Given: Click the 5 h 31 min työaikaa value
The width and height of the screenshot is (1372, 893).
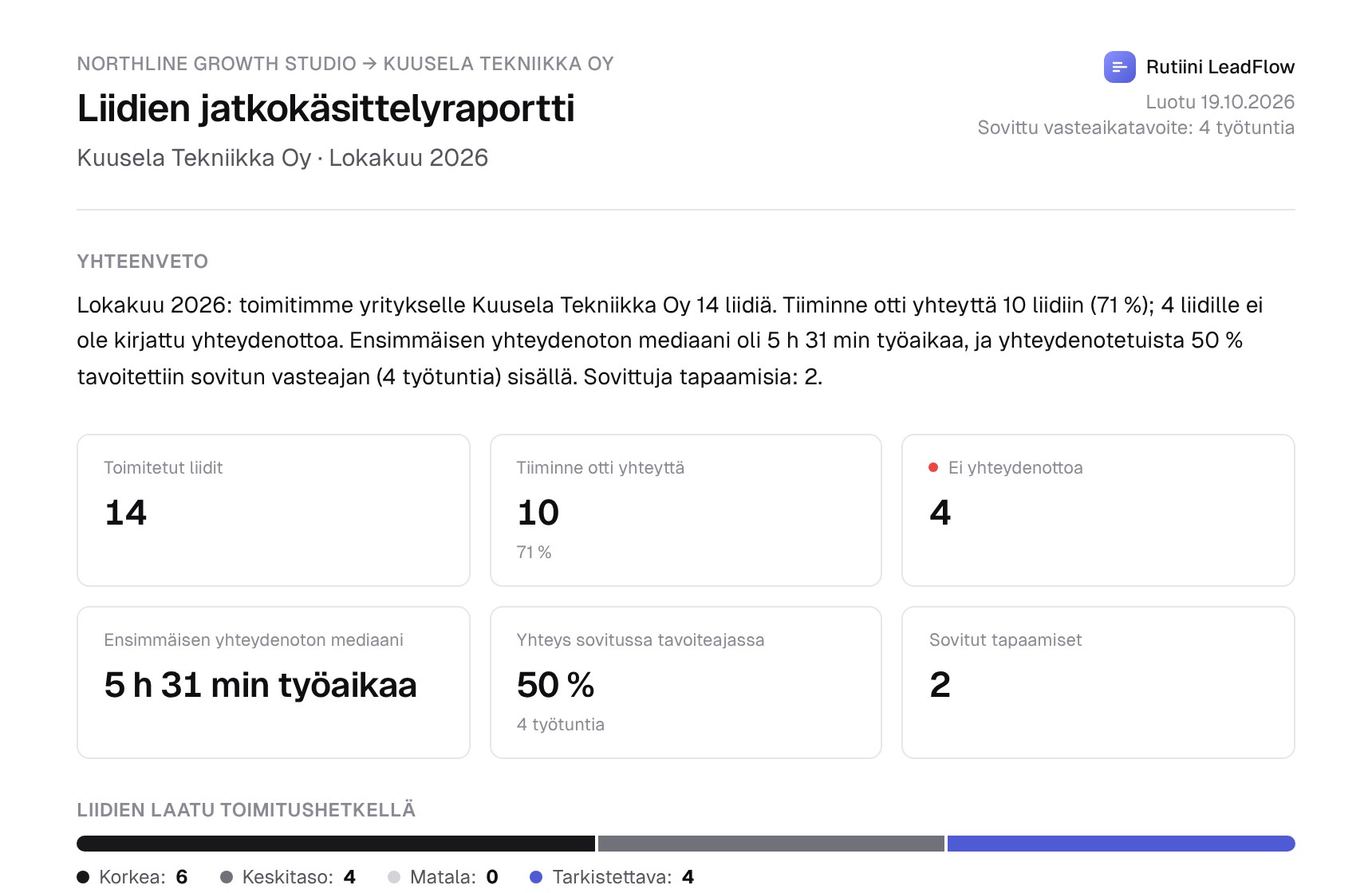Looking at the screenshot, I should tap(260, 685).
